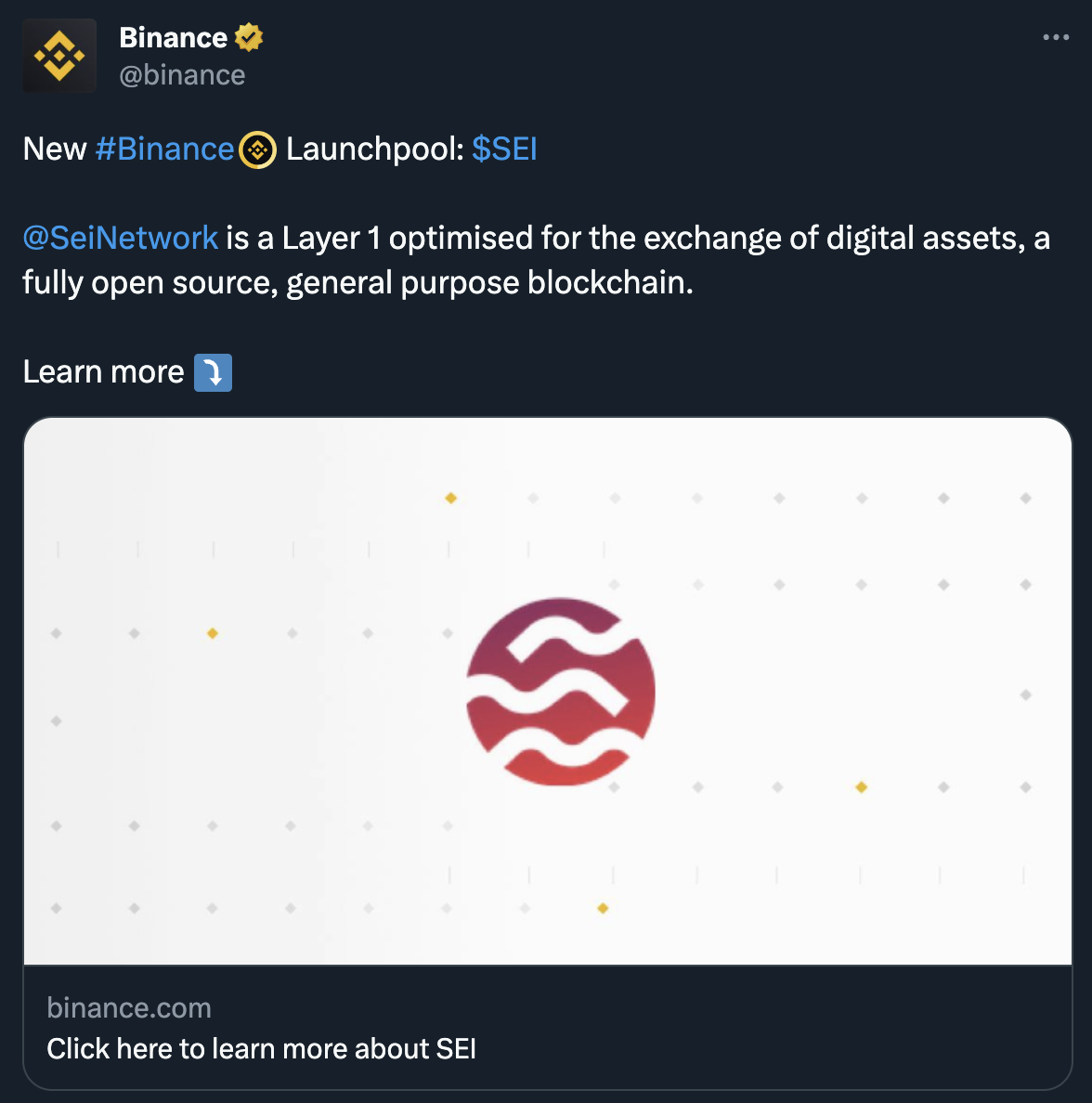Click the leftmost yellow diamond in preview image
Screen dimensions: 1092x1103
[x=213, y=633]
